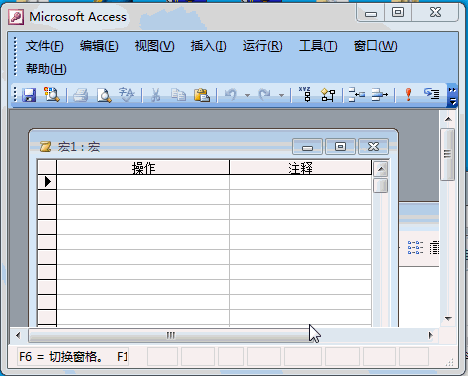Open the Undo history dropdown arrow
Image resolution: width=468 pixels, height=376 pixels.
[x=247, y=95]
